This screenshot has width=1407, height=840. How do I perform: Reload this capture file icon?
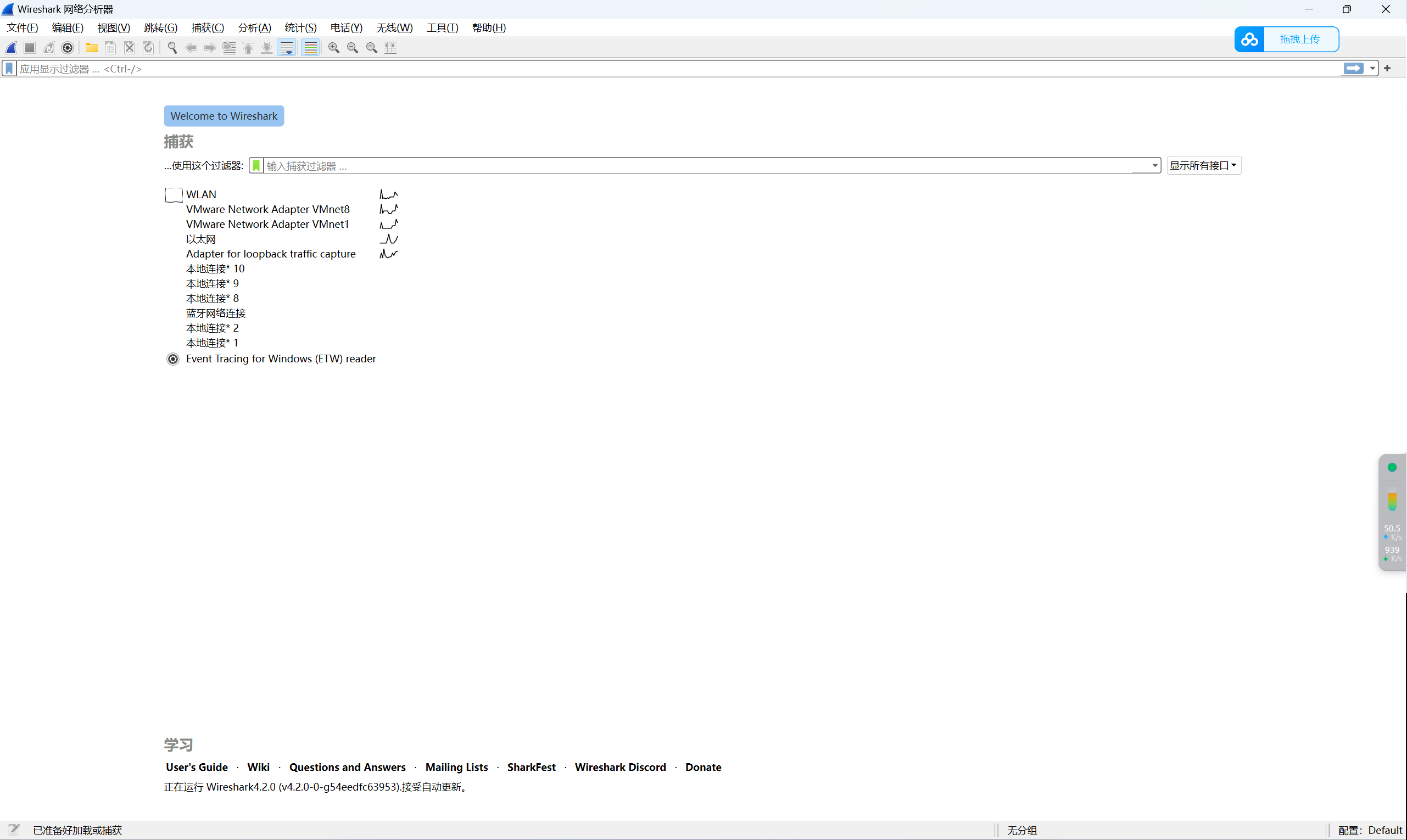(148, 48)
